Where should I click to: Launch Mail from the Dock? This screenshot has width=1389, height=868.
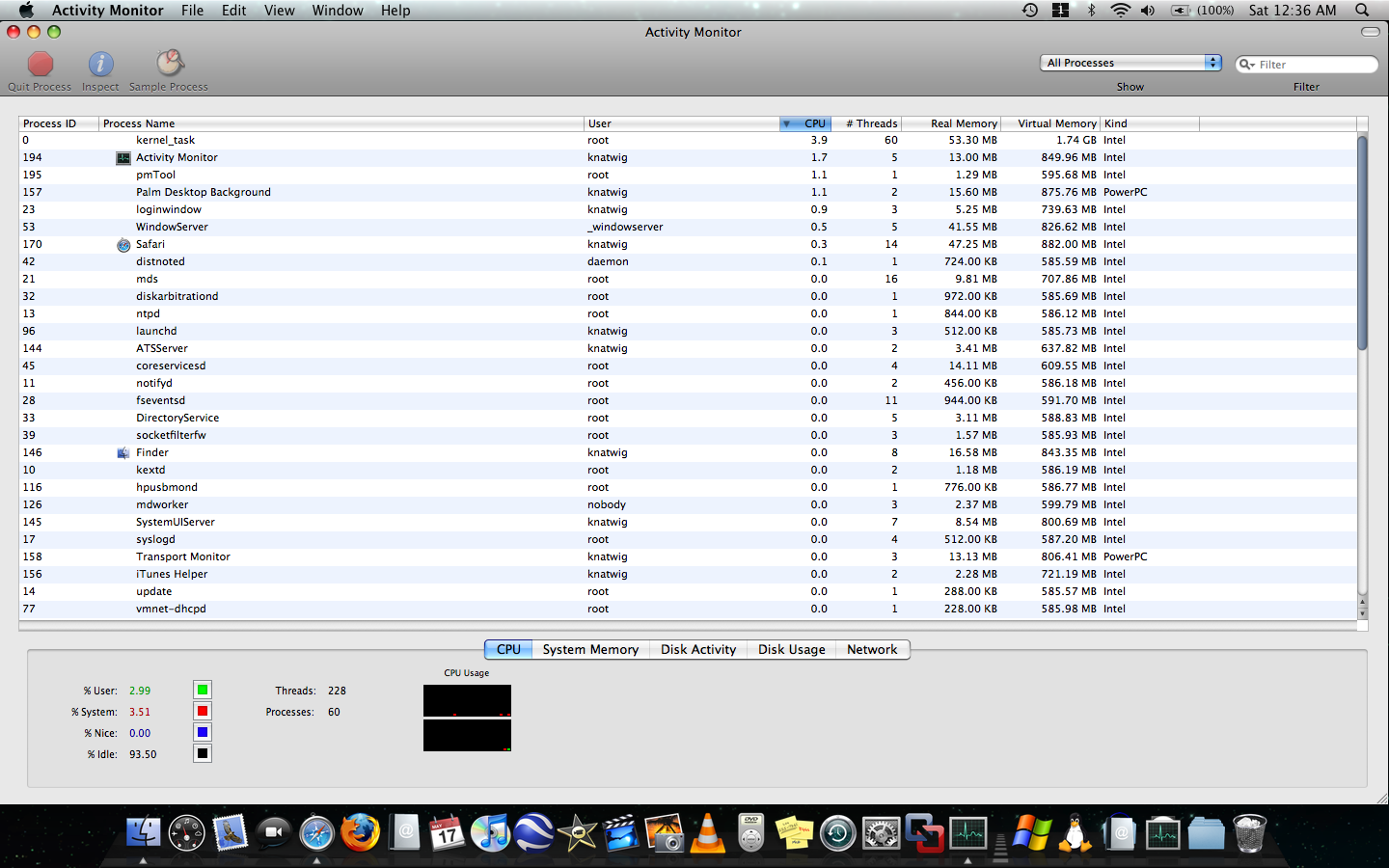click(x=231, y=832)
